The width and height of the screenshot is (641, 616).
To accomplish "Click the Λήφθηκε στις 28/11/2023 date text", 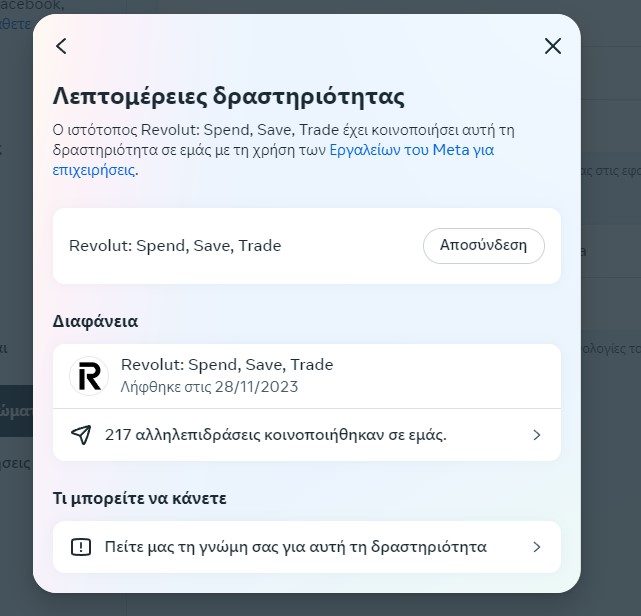I will (209, 386).
